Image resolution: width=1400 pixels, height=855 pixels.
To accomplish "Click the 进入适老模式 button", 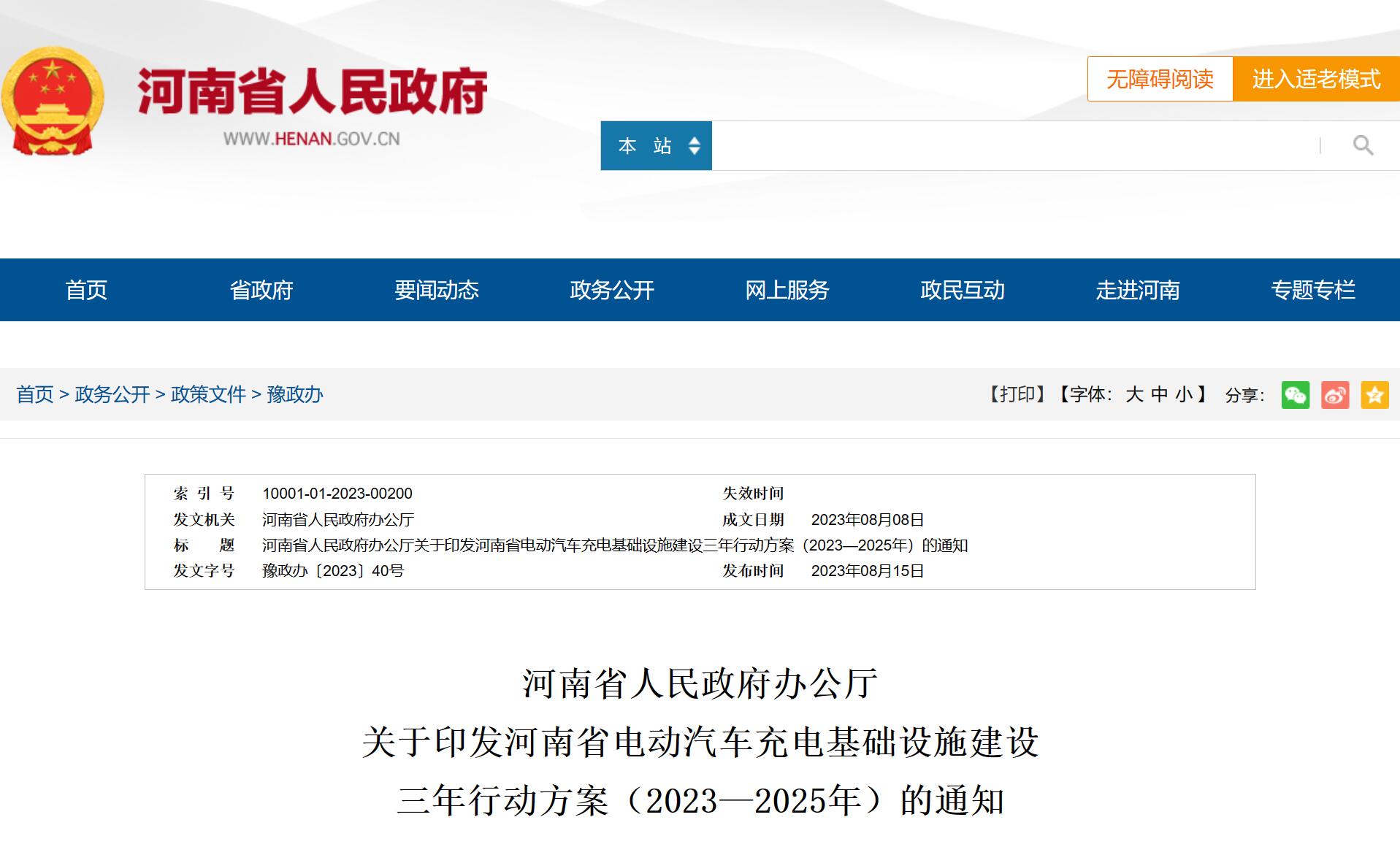I will pyautogui.click(x=1316, y=79).
